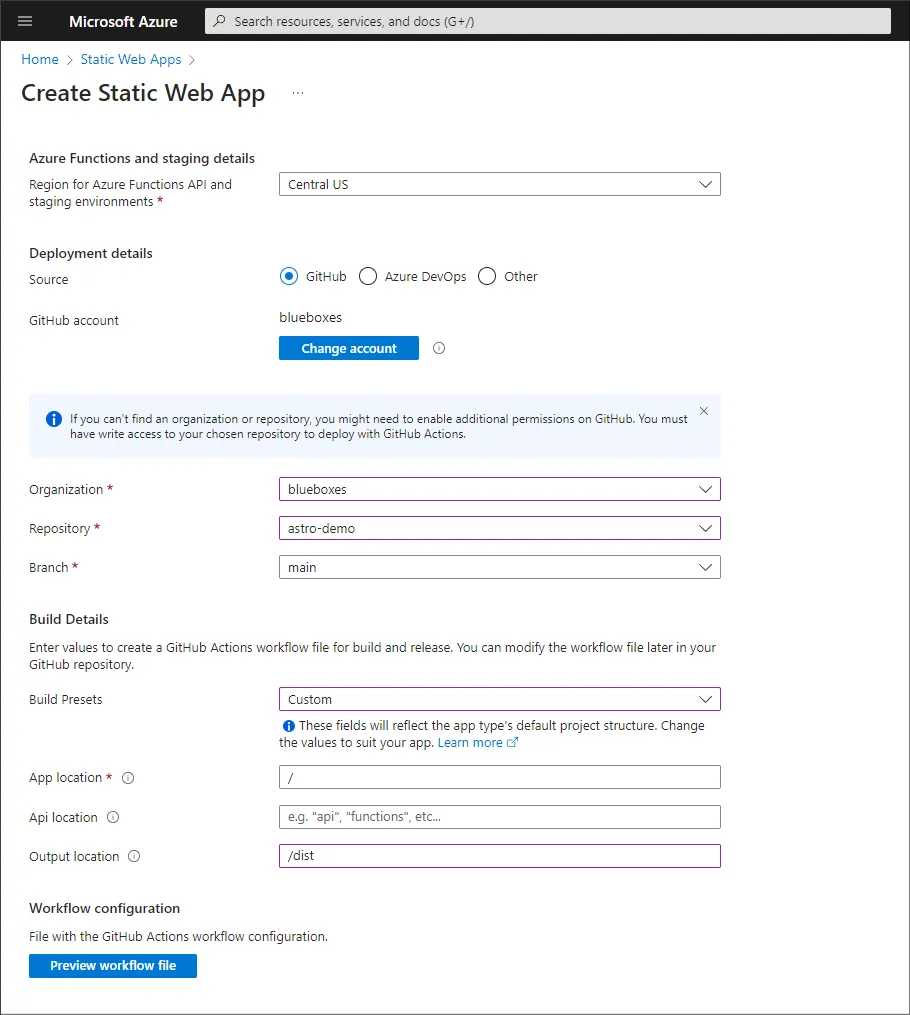Click the search magnifier in the search bar
This screenshot has height=1015, width=910.
(x=219, y=21)
